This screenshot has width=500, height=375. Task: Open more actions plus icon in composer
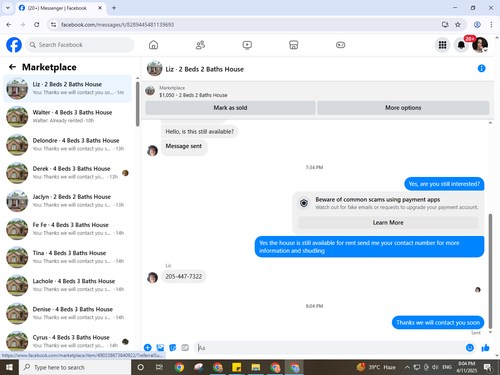click(x=147, y=348)
